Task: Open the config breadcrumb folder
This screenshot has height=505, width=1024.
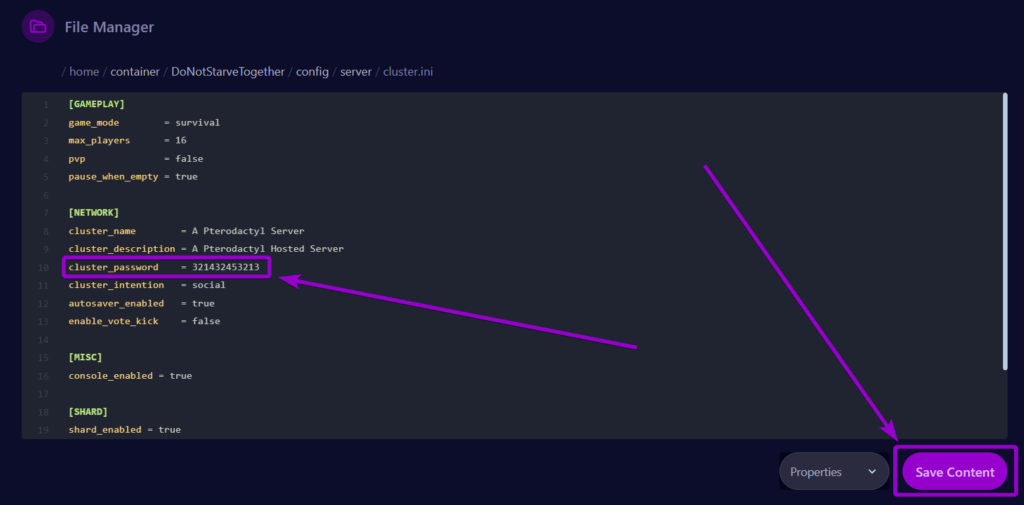Action: pyautogui.click(x=315, y=72)
